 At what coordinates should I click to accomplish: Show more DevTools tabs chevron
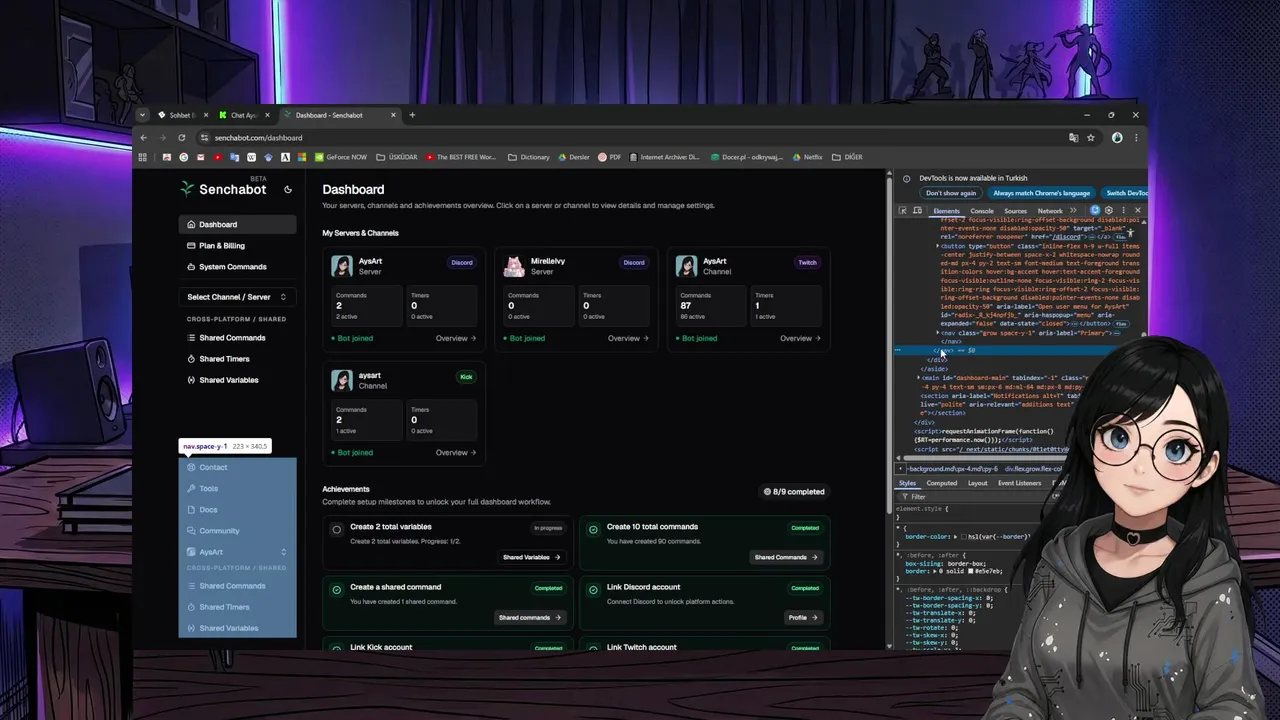click(1073, 211)
